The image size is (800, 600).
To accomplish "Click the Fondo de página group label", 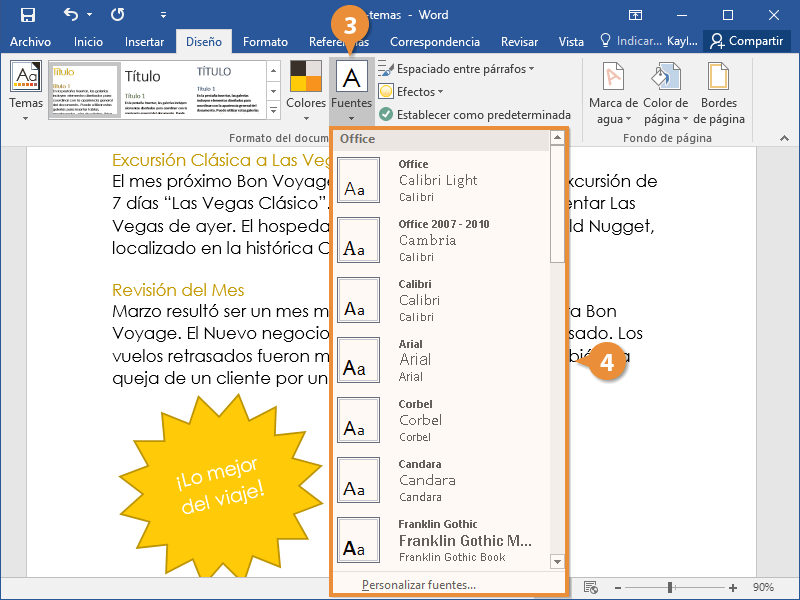I will click(667, 138).
